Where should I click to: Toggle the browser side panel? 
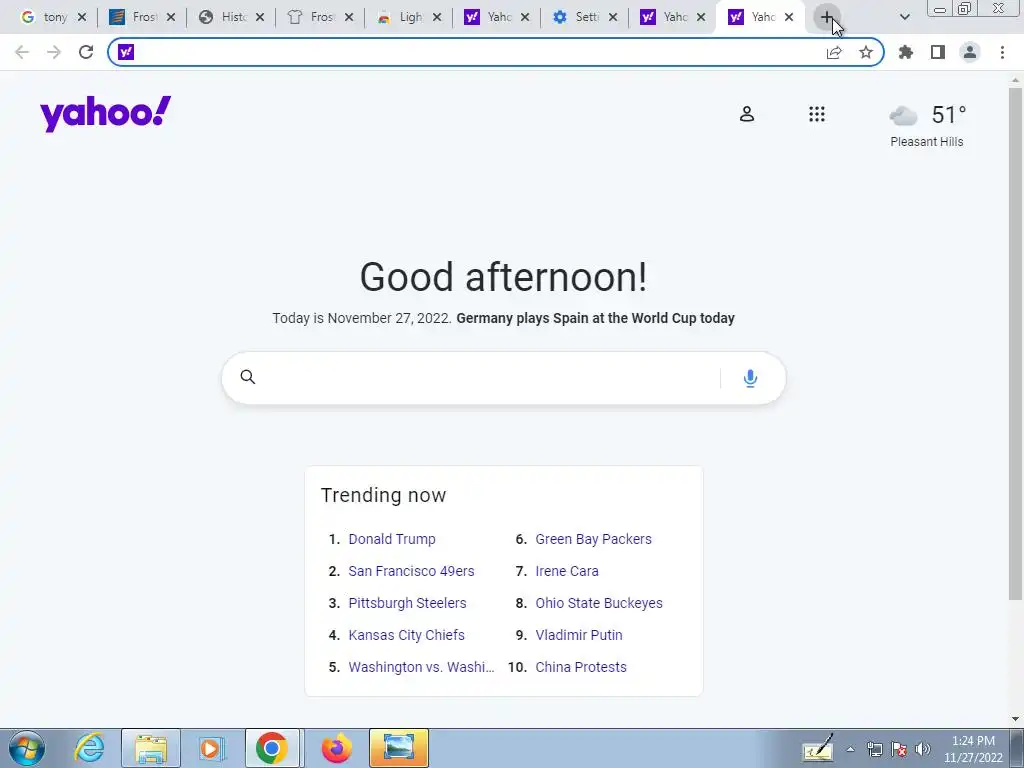(938, 52)
